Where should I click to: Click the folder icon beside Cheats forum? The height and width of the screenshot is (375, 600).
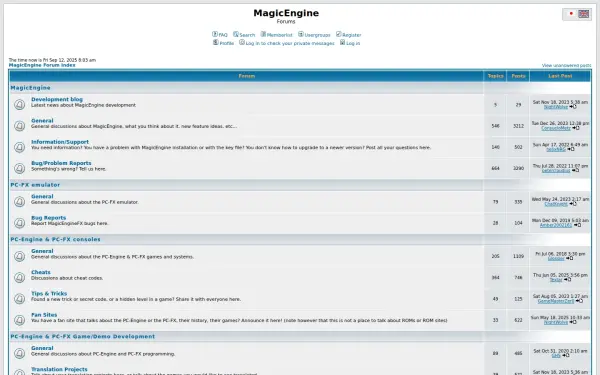pos(20,277)
